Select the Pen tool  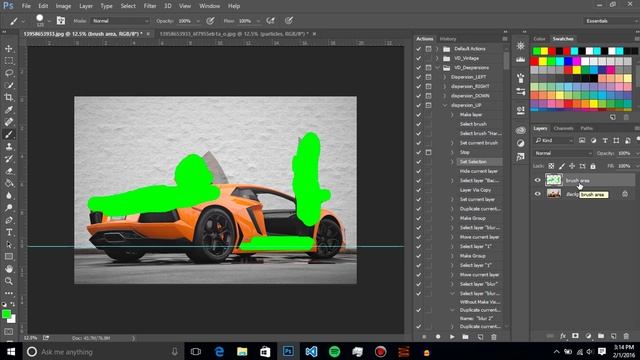pos(9,220)
